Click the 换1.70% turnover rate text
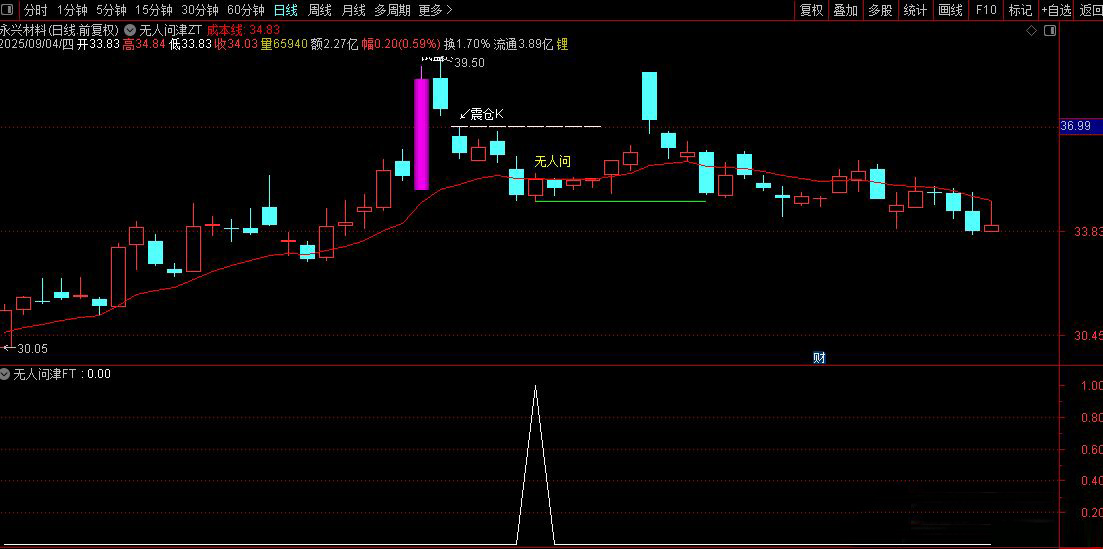 tap(466, 44)
